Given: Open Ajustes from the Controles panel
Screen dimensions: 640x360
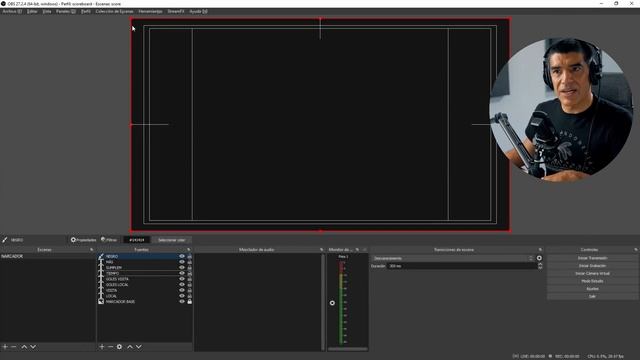Looking at the screenshot, I should 592,289.
